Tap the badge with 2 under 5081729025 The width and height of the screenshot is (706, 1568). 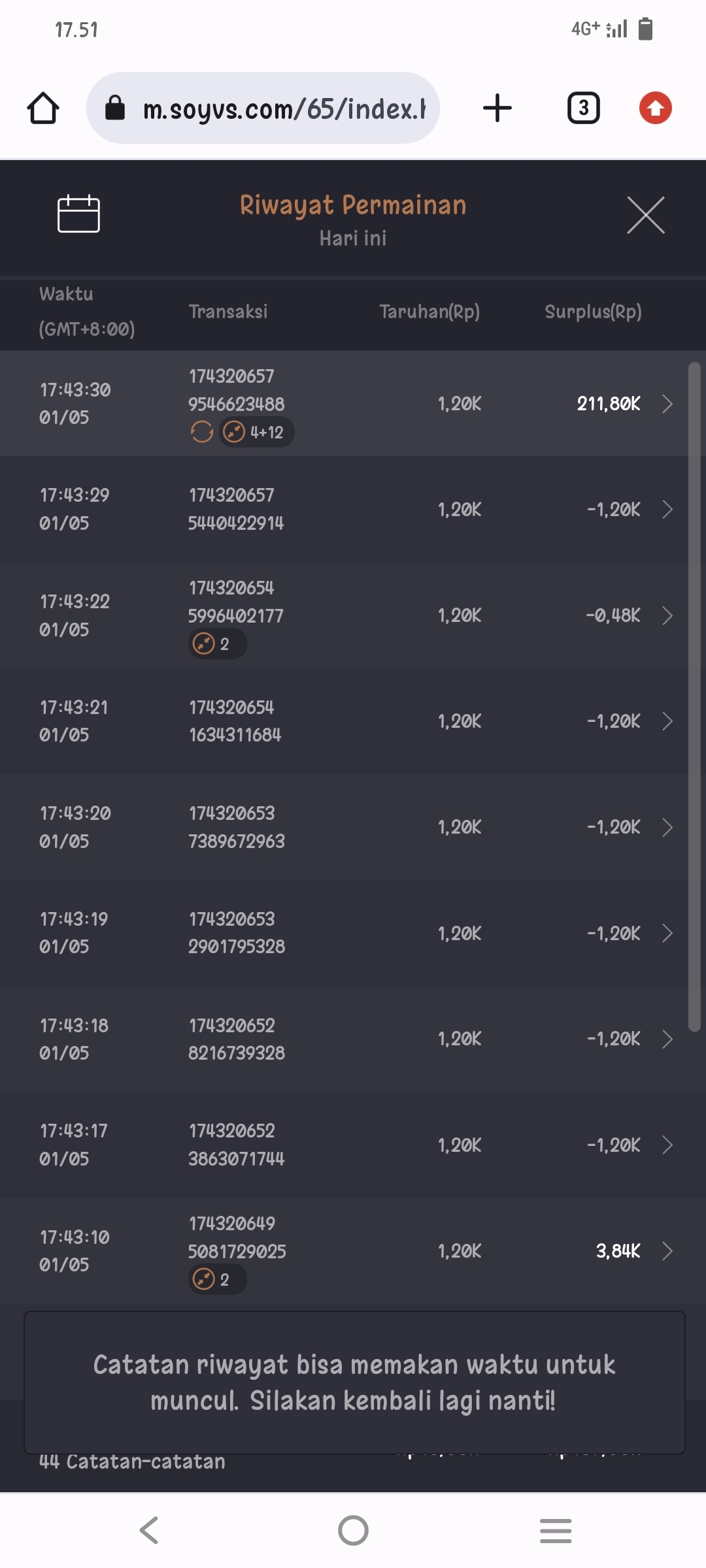pos(217,1279)
